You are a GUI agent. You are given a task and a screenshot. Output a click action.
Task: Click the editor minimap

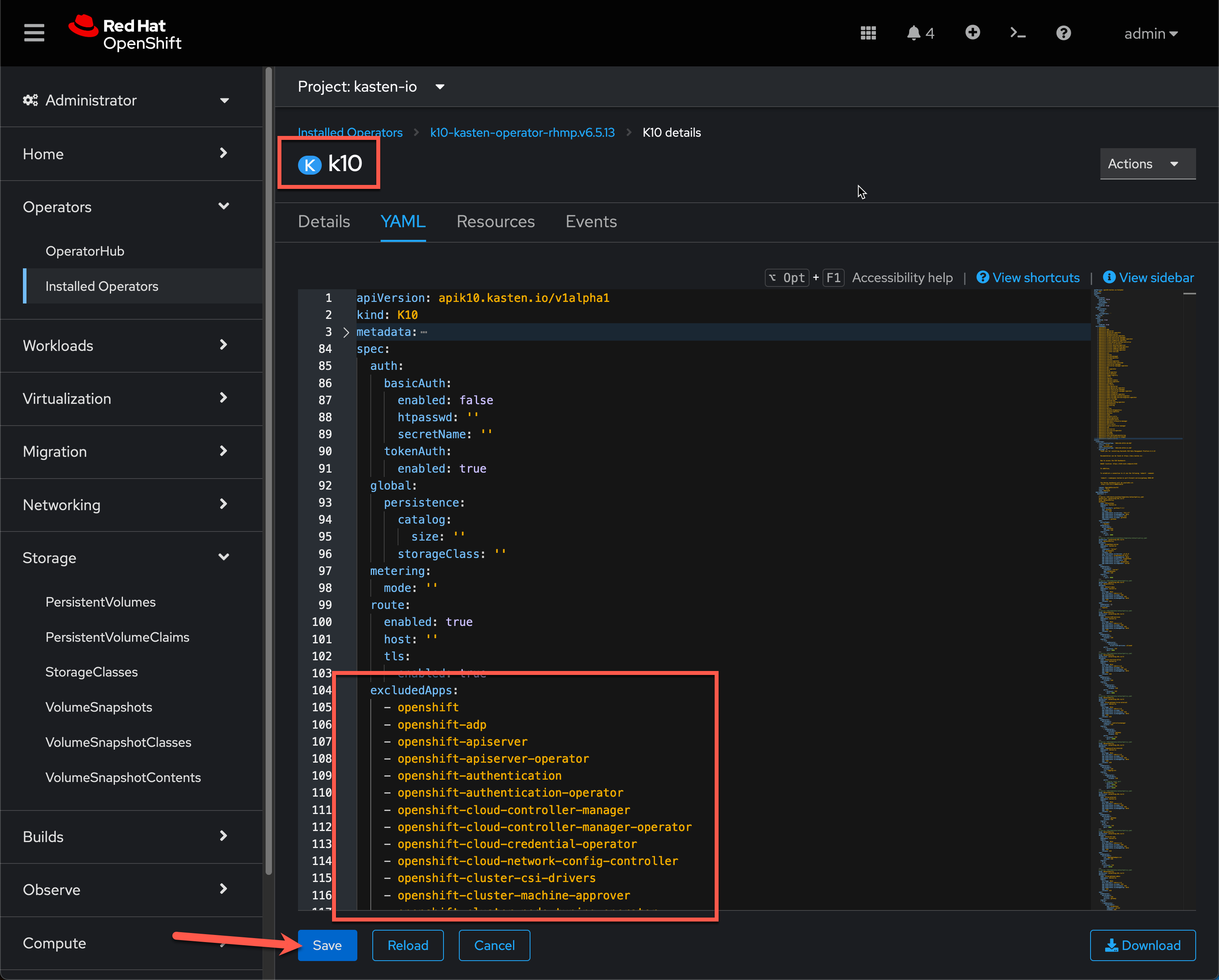(1138, 599)
